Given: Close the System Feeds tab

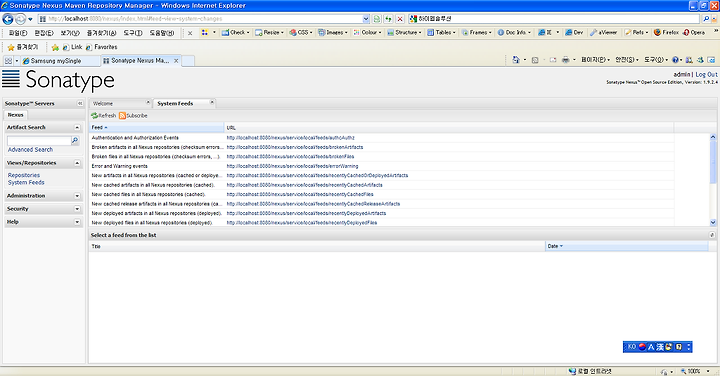Looking at the screenshot, I should (212, 102).
